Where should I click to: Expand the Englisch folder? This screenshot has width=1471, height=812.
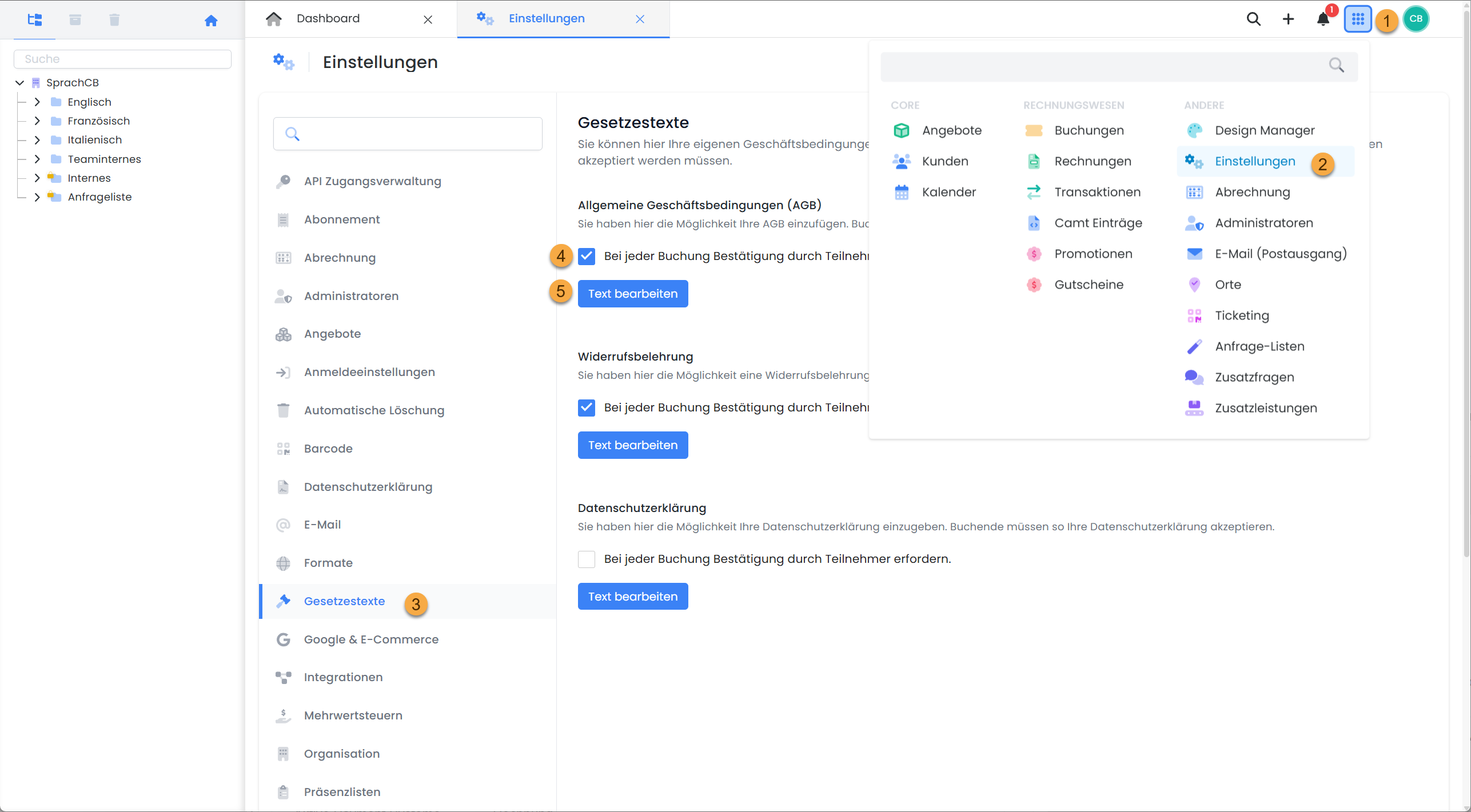37,101
